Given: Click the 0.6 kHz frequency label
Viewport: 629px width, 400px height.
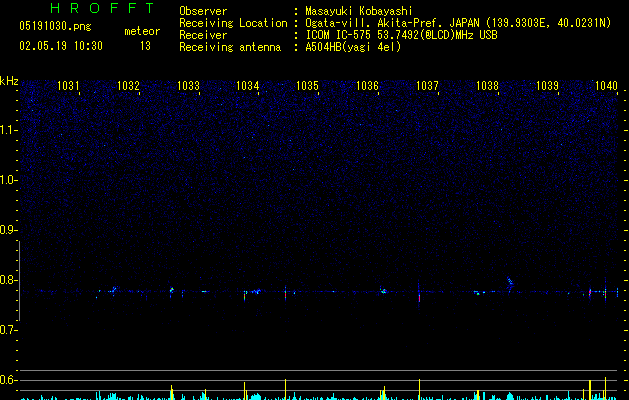Looking at the screenshot, I should tap(9, 380).
